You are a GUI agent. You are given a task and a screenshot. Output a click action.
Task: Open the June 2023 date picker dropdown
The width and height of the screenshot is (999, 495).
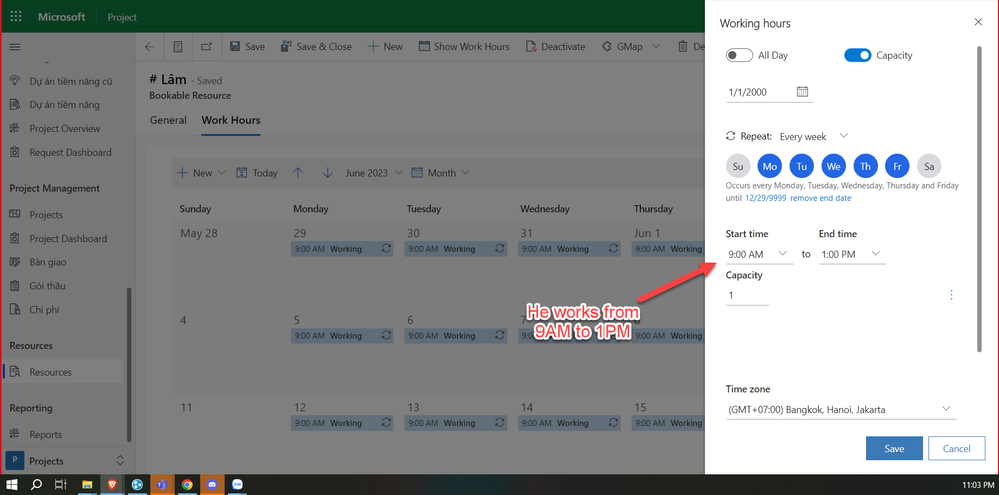coord(374,173)
